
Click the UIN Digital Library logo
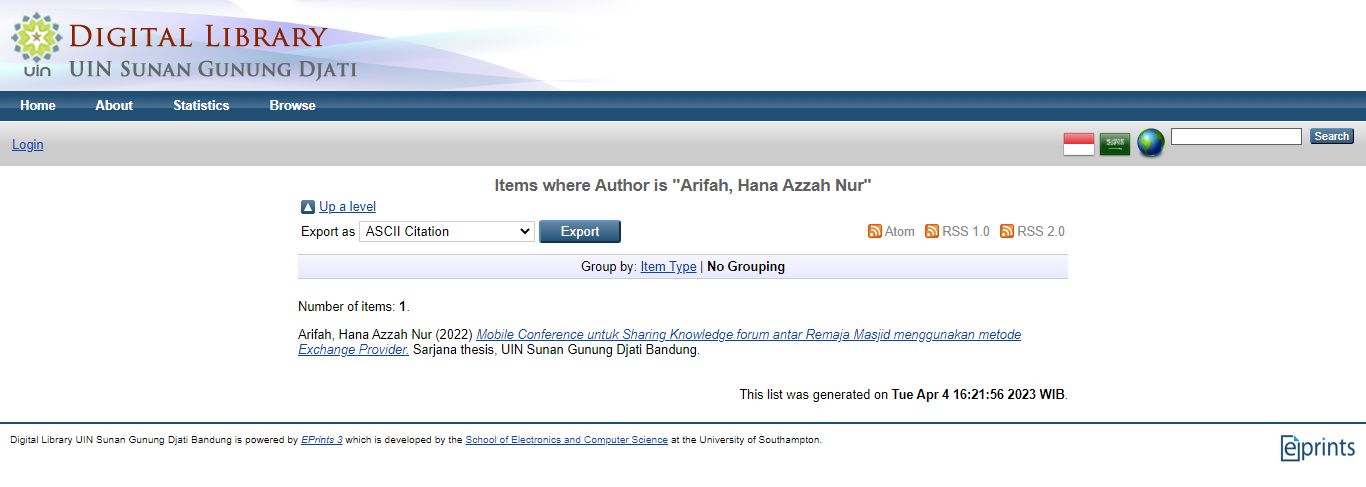coord(184,47)
